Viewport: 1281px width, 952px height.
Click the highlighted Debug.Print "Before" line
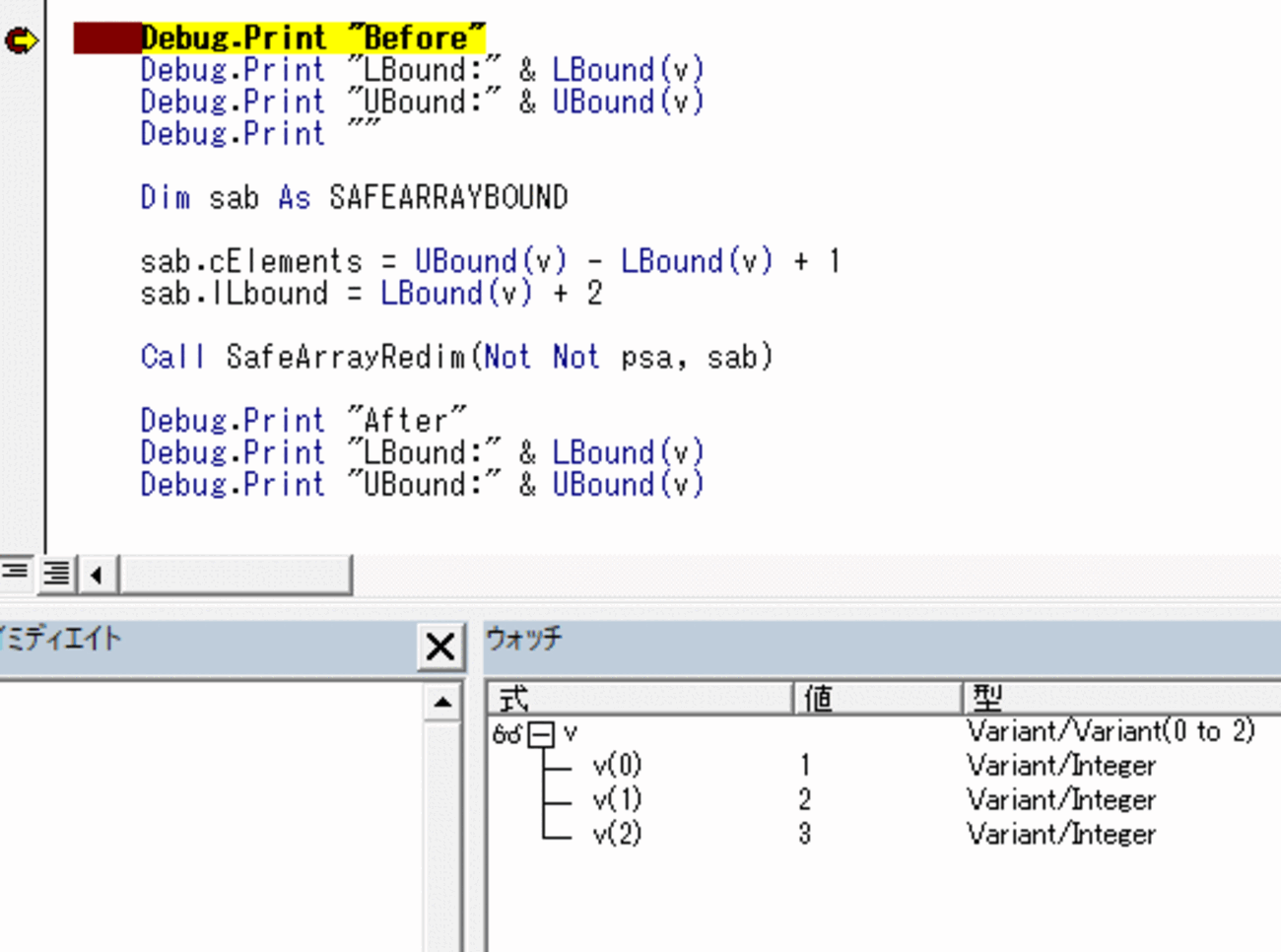click(x=312, y=38)
